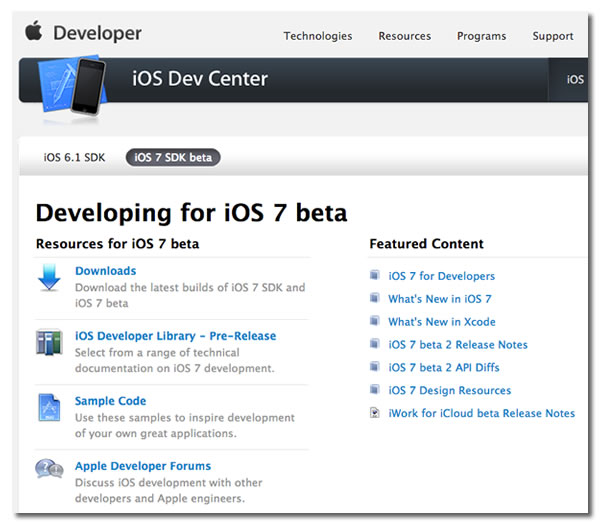This screenshot has width=600, height=523.
Task: Click the Featured Content heading
Action: [x=426, y=244]
